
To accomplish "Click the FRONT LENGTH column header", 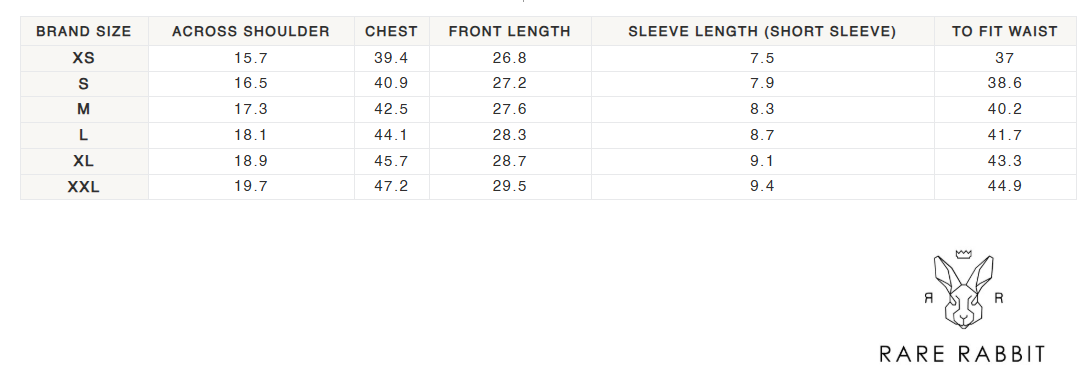I will (510, 31).
